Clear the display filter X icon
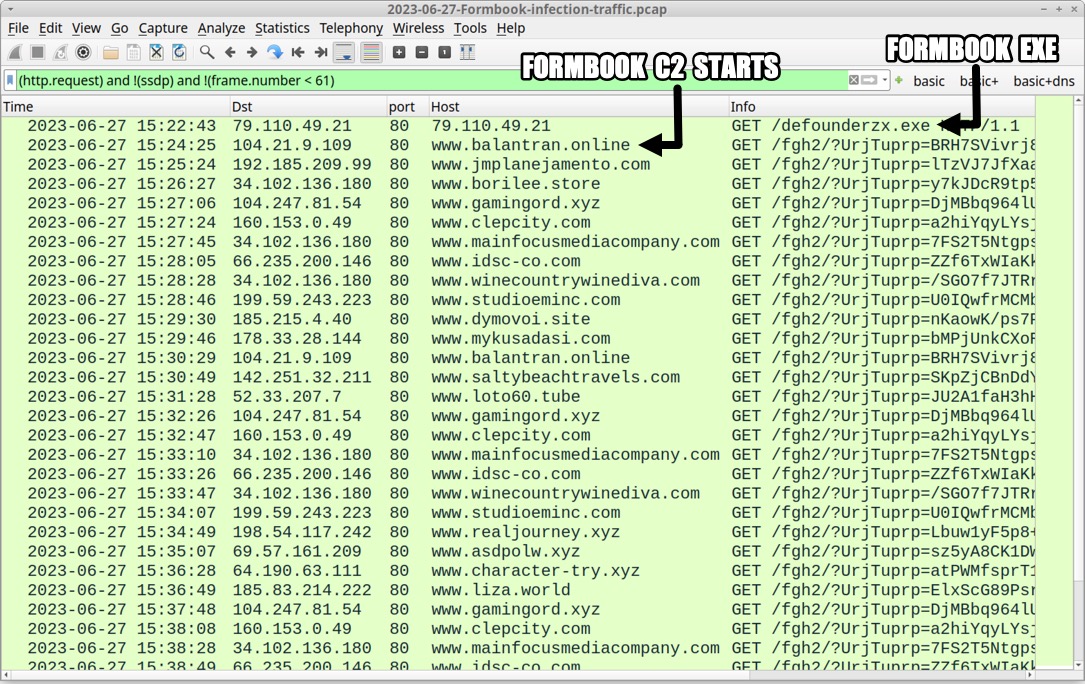The width and height of the screenshot is (1085, 684). point(854,80)
